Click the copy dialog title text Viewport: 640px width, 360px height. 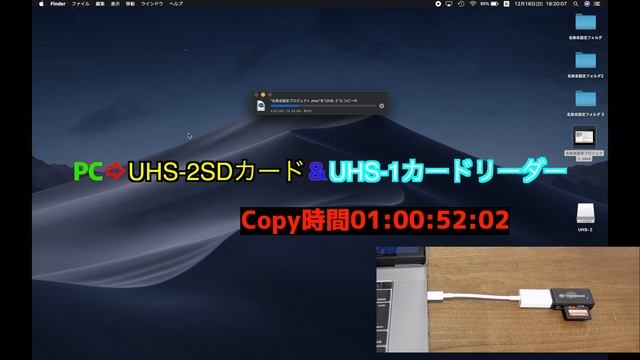[313, 100]
